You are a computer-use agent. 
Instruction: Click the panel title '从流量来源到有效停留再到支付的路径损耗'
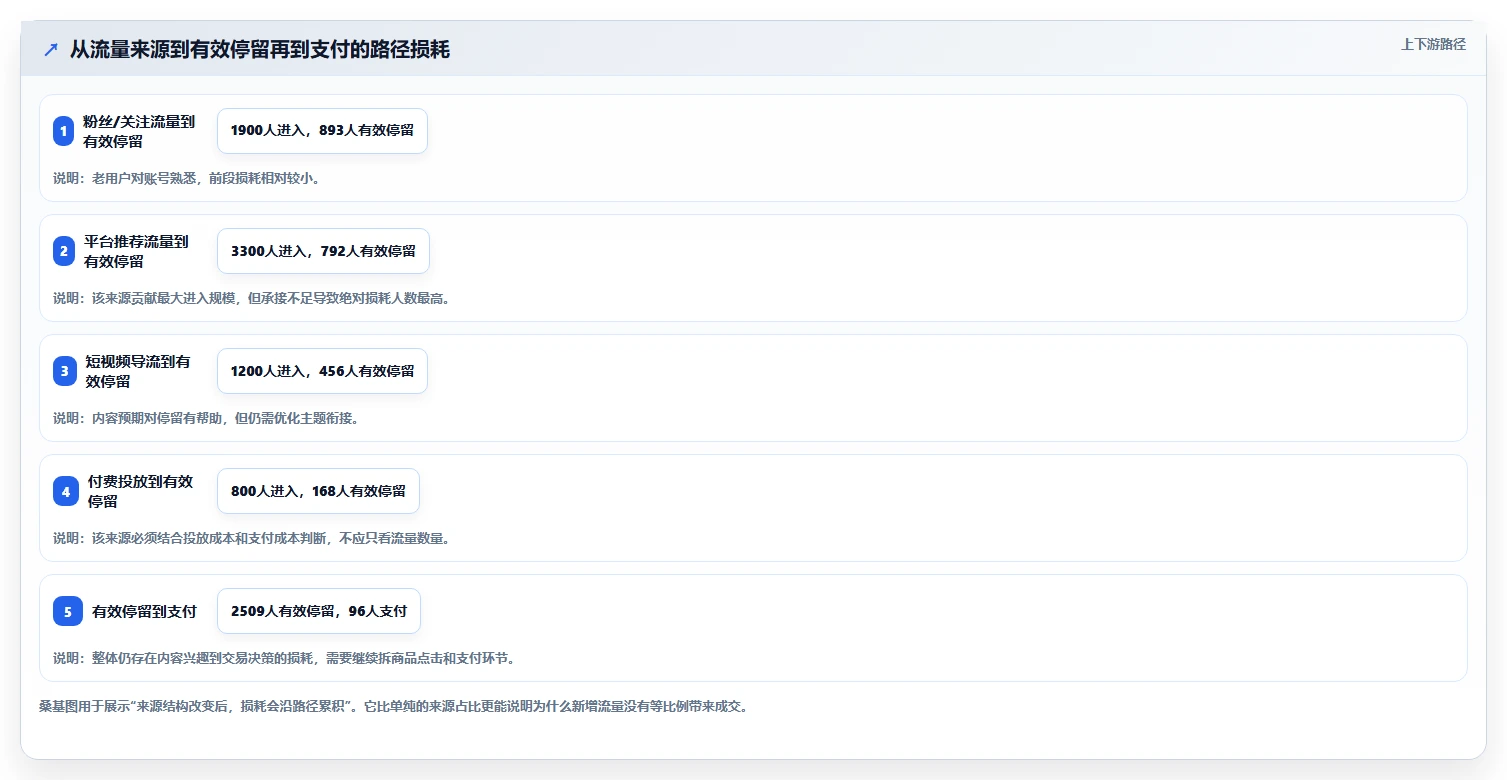(x=260, y=49)
